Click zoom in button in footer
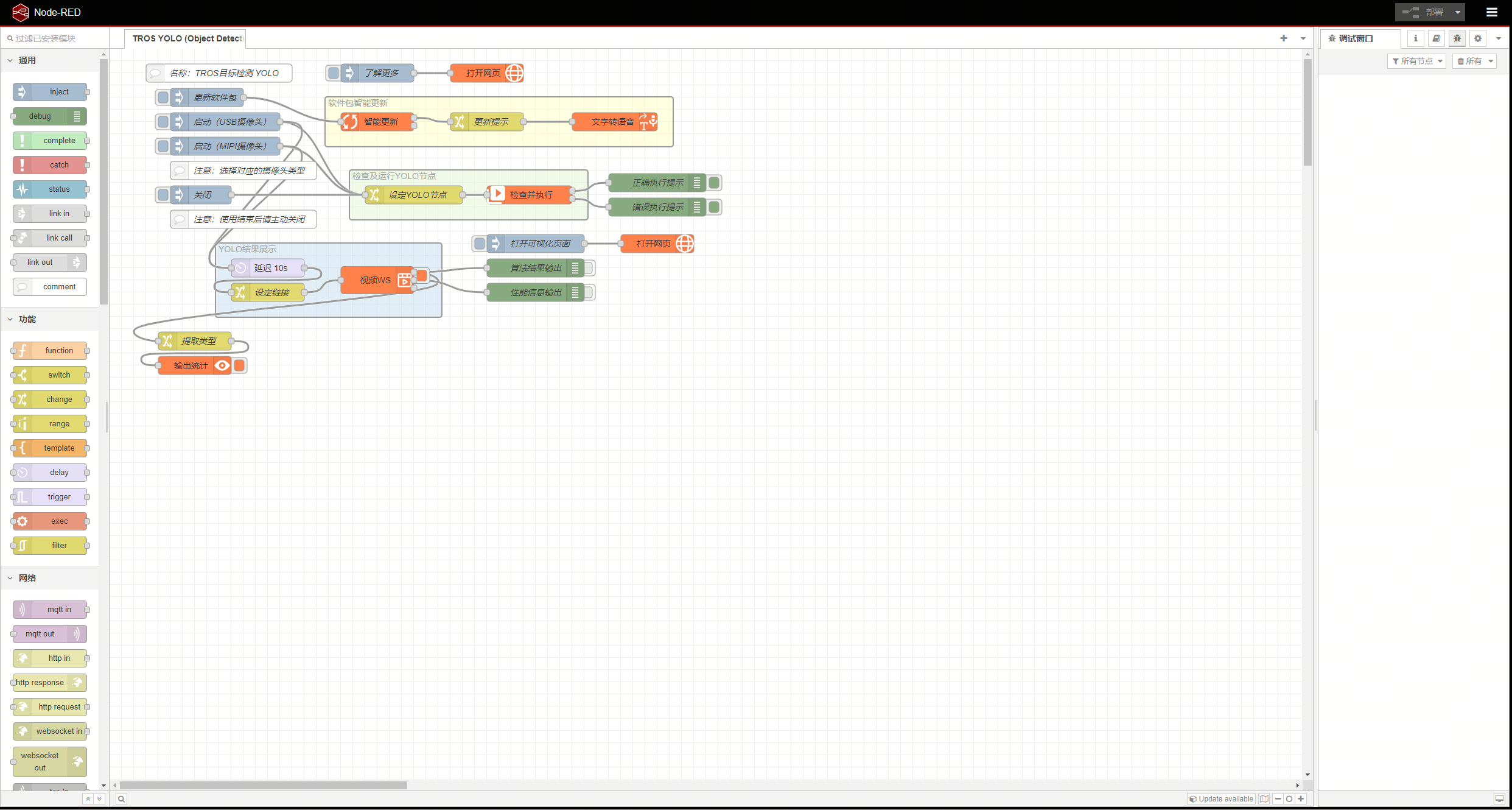Image resolution: width=1512 pixels, height=810 pixels. coord(1301,799)
